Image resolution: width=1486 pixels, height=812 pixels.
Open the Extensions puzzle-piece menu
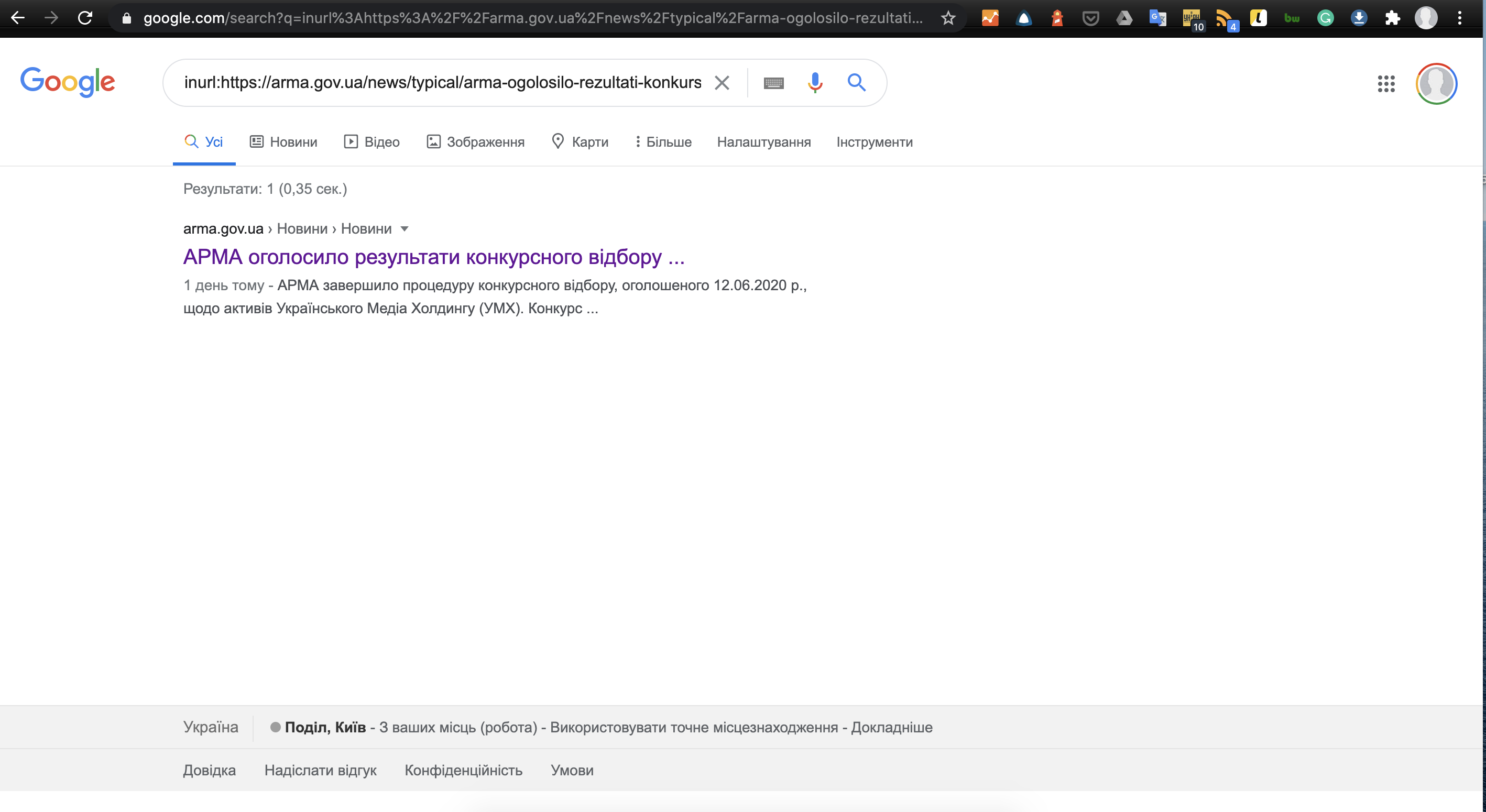pos(1392,18)
